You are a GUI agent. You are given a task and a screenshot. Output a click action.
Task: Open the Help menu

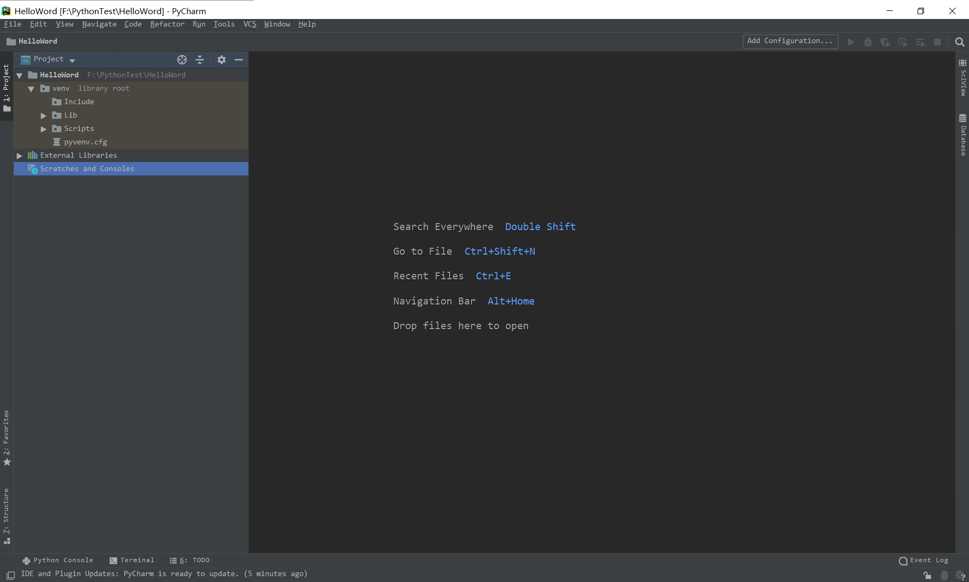pos(307,24)
